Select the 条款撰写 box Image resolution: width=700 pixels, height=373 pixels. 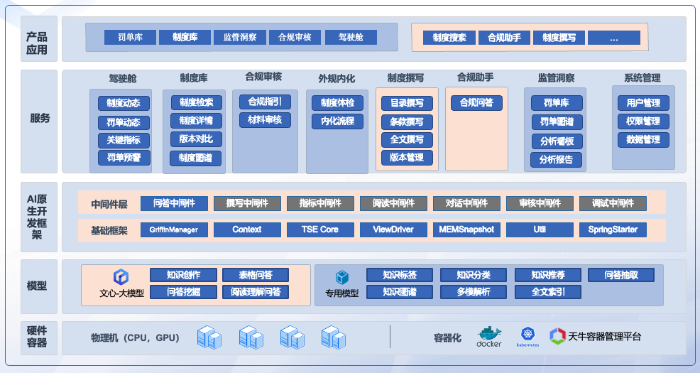pyautogui.click(x=407, y=122)
